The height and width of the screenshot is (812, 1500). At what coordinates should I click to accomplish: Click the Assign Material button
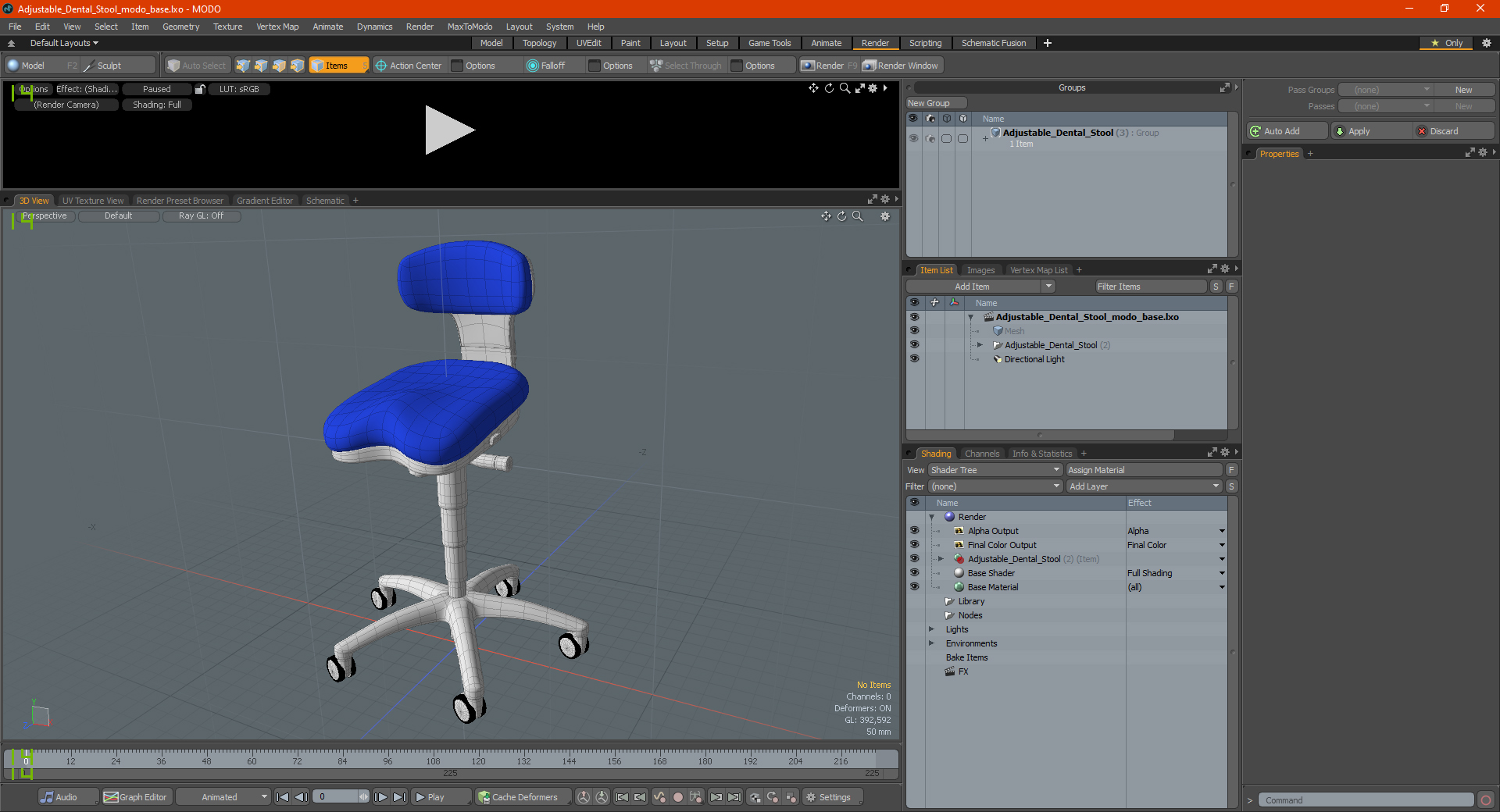(1144, 470)
